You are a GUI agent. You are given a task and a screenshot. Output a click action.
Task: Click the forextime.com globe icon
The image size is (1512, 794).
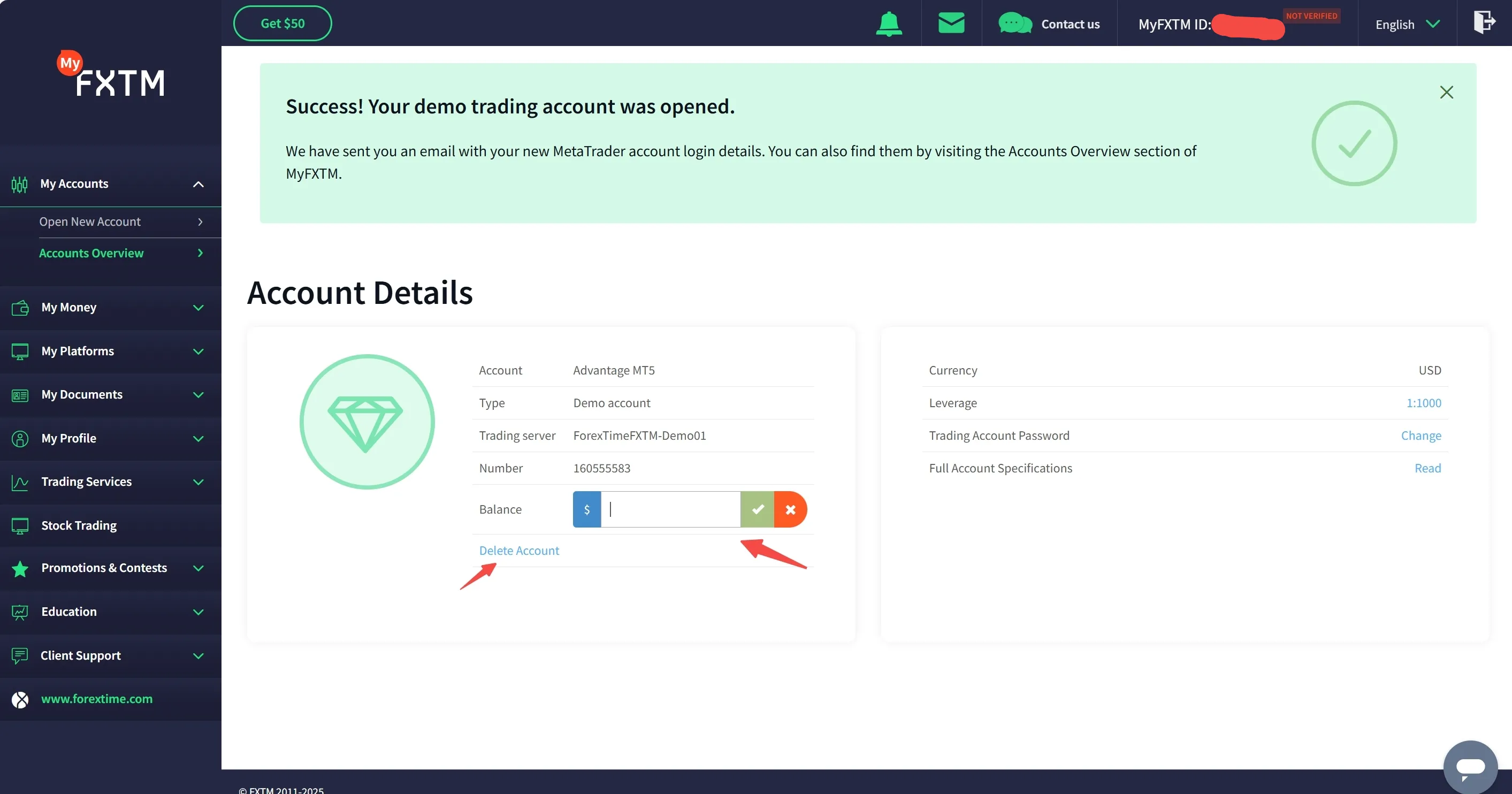click(x=20, y=699)
